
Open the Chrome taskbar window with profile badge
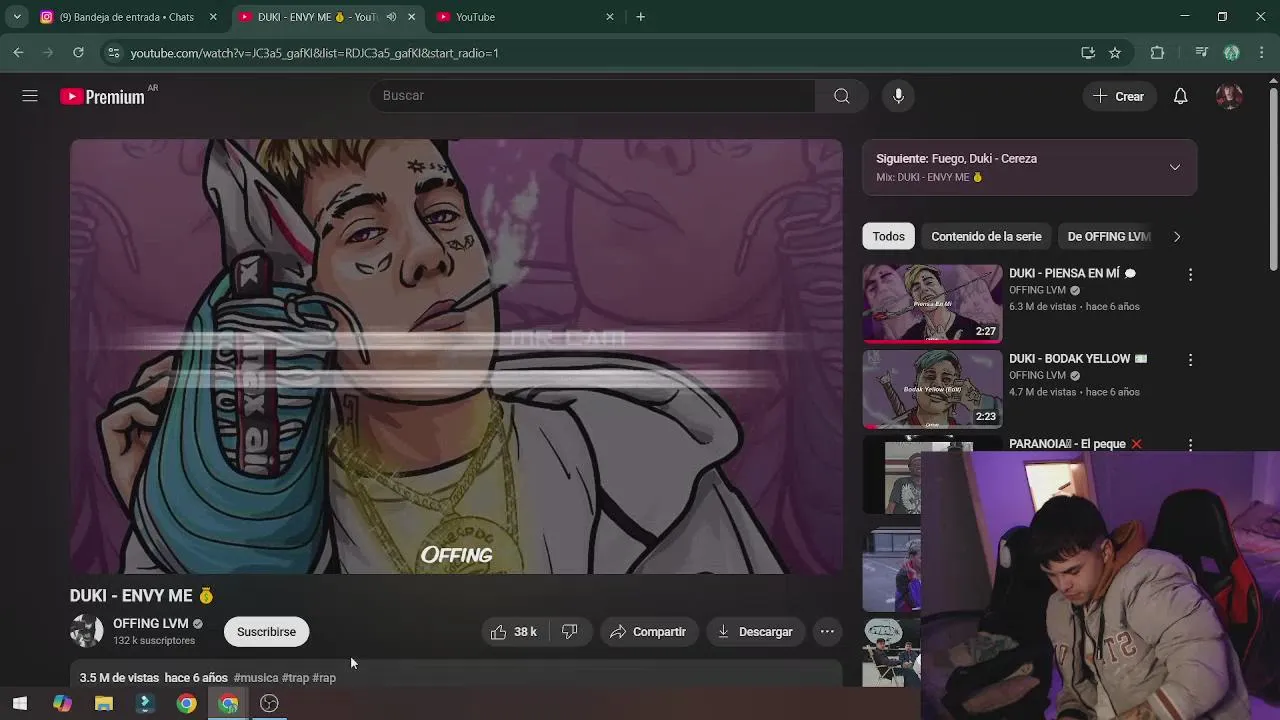pos(228,704)
